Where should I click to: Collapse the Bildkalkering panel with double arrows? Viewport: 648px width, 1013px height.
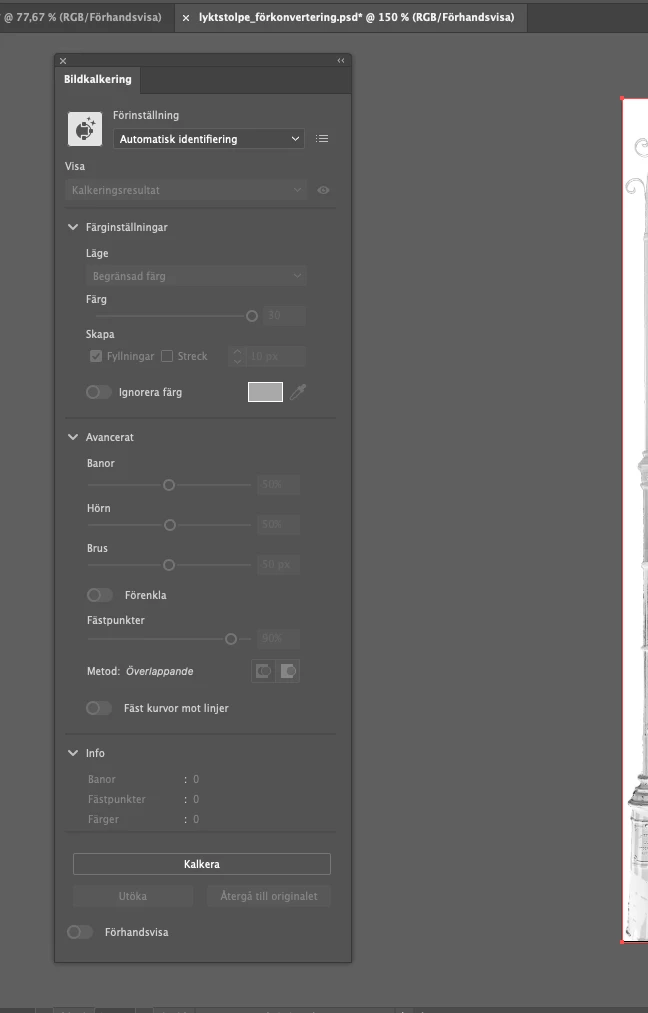point(340,60)
